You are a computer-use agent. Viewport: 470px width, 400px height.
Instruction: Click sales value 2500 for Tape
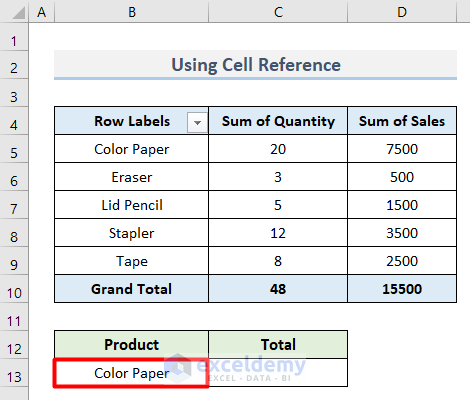point(402,261)
